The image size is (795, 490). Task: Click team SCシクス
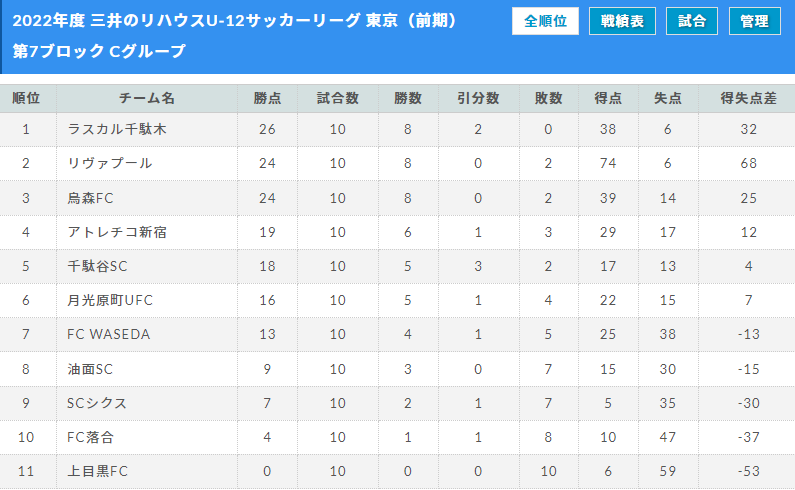(x=97, y=403)
